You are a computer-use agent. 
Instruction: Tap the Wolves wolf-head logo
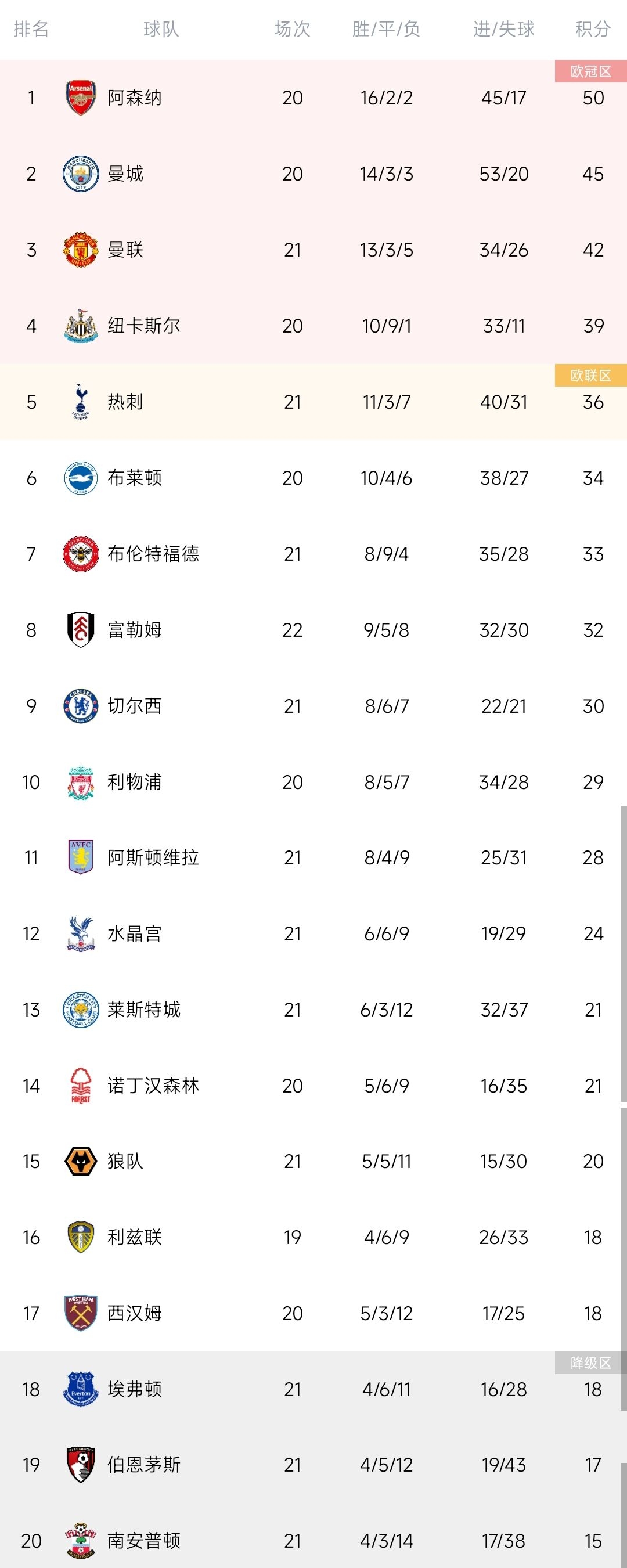coord(80,1161)
